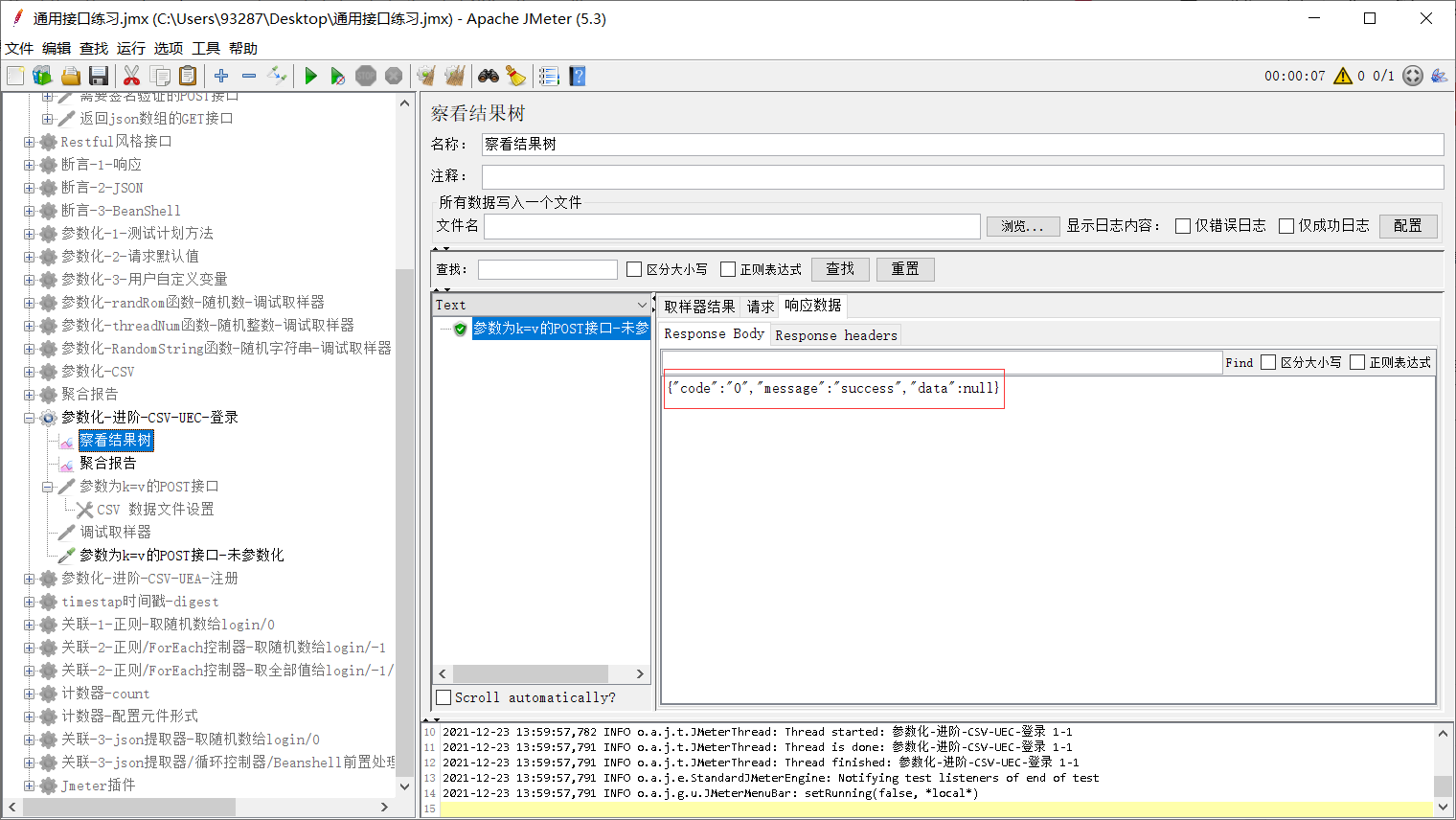Screen dimensions: 1456x820
Task: Expand all nodes with plus icon
Action: click(221, 76)
